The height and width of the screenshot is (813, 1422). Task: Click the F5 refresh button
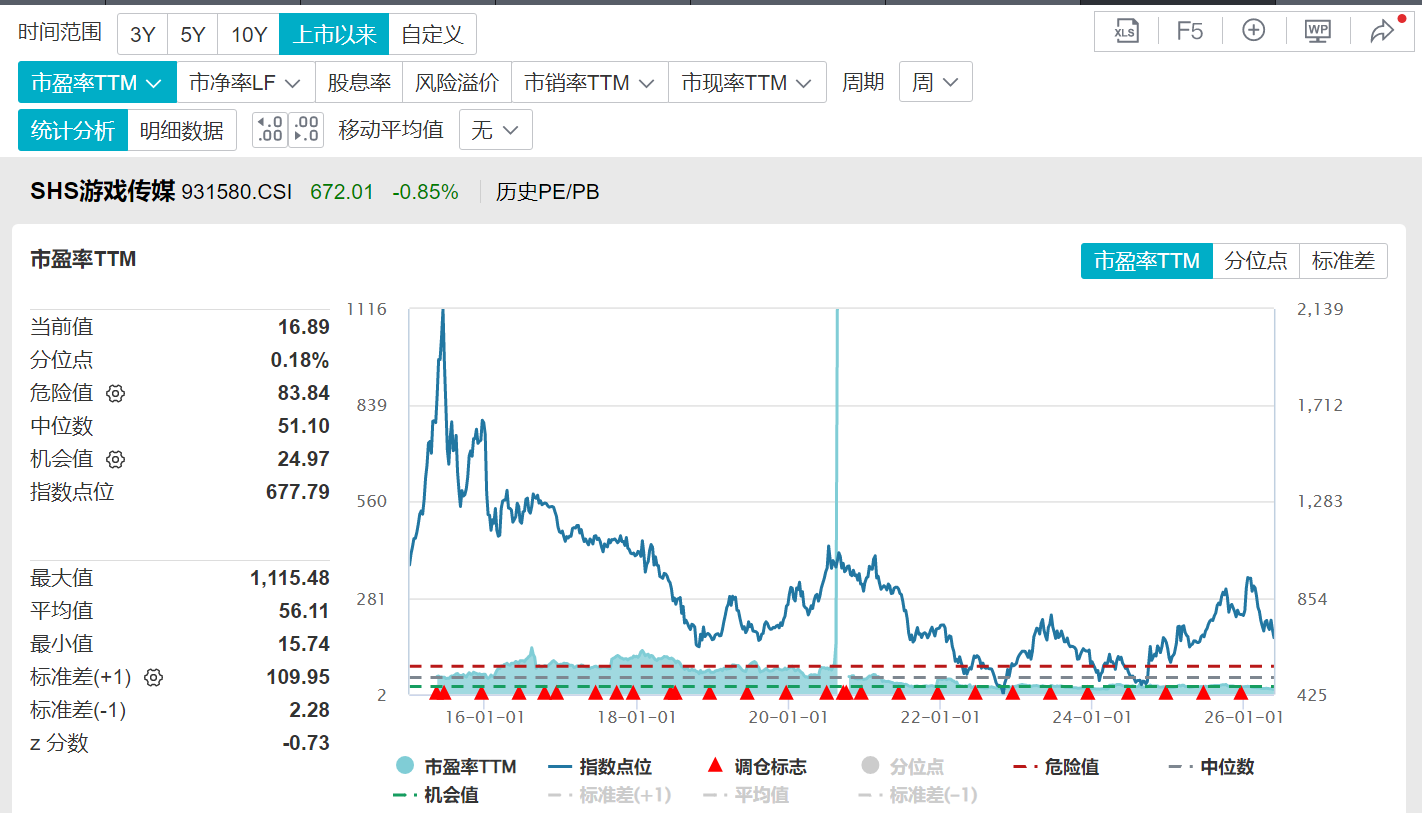coord(1190,31)
